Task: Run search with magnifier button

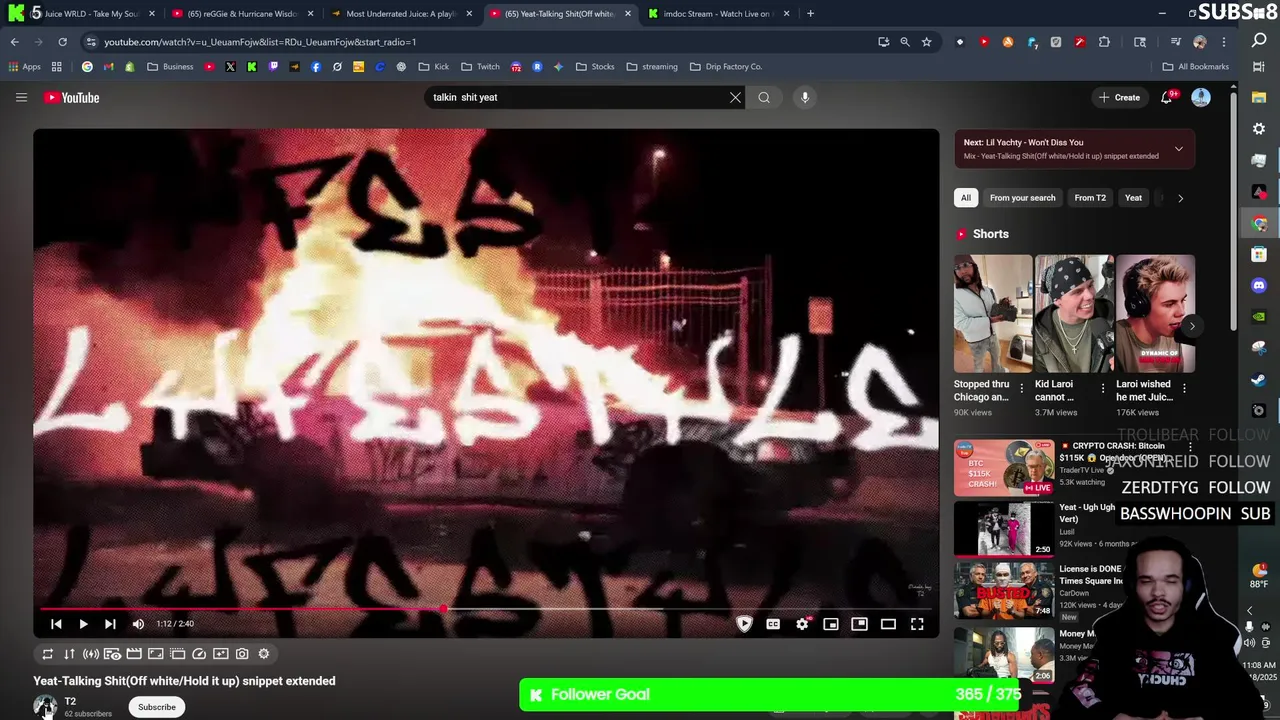Action: pos(764,97)
